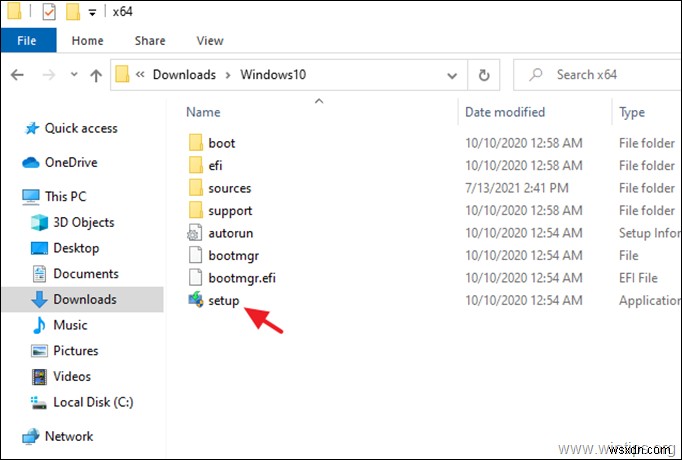This screenshot has height=460, width=682.
Task: Switch to the View ribbon tab
Action: point(210,40)
